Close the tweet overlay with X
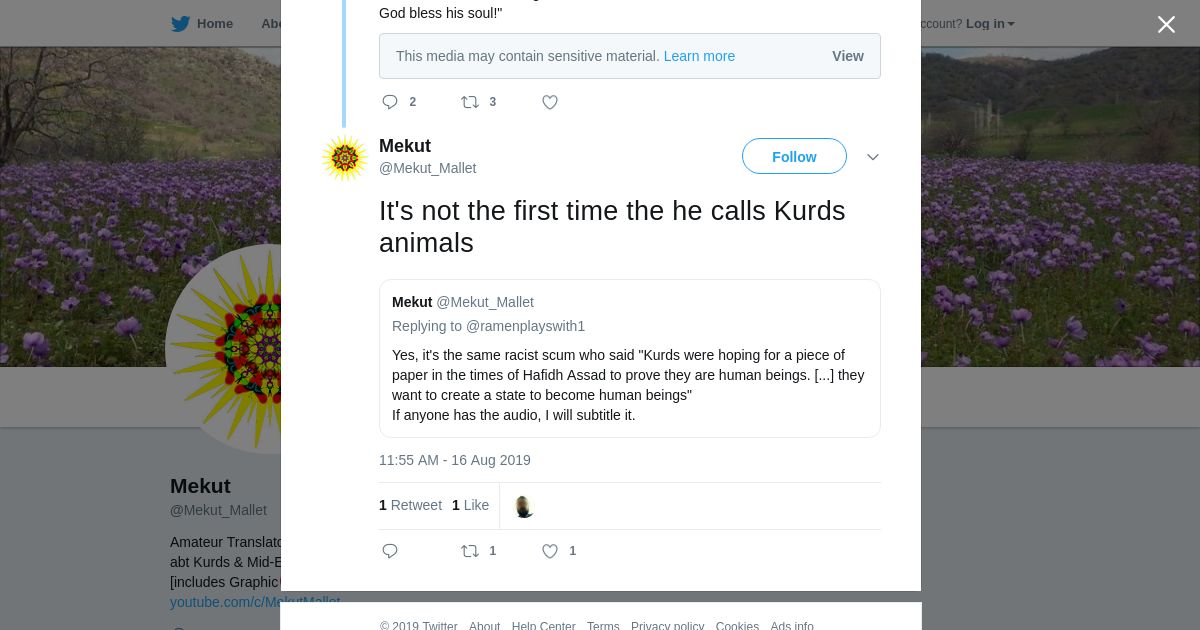 pos(1166,25)
